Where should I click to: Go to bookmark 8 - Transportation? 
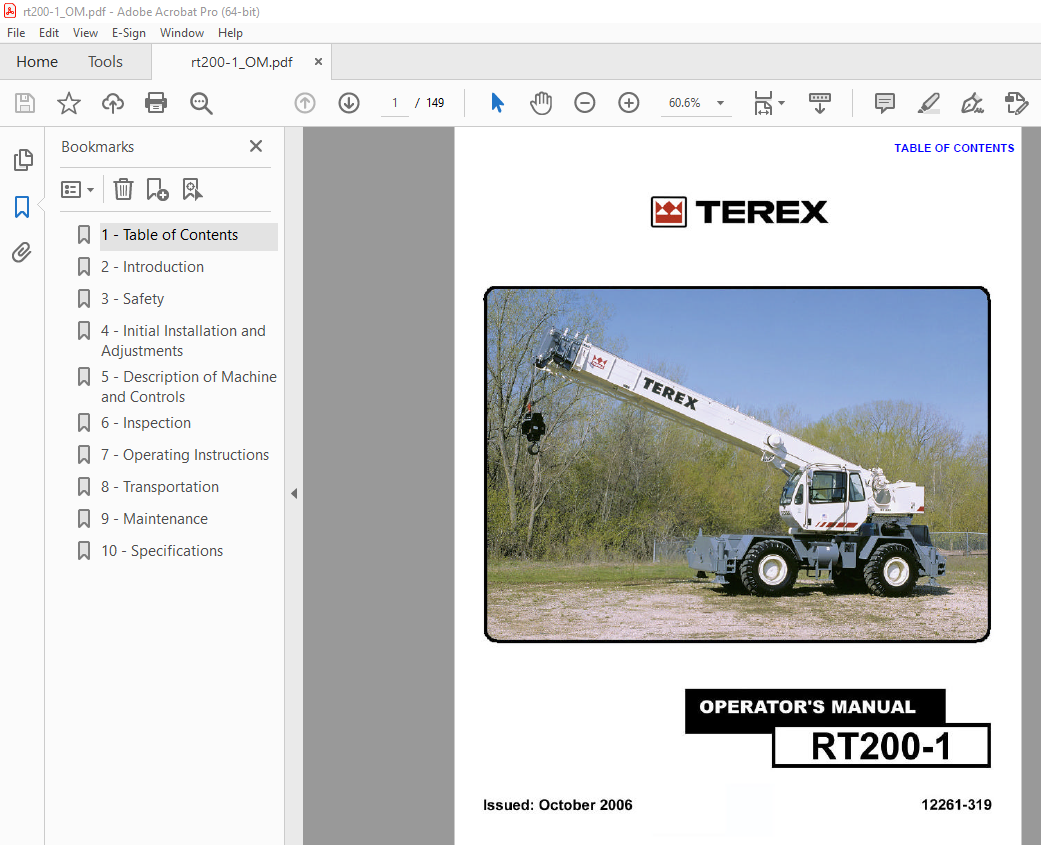[x=159, y=487]
